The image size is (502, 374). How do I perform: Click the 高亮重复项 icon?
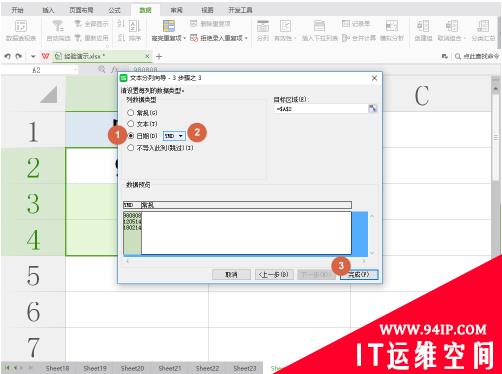(169, 26)
